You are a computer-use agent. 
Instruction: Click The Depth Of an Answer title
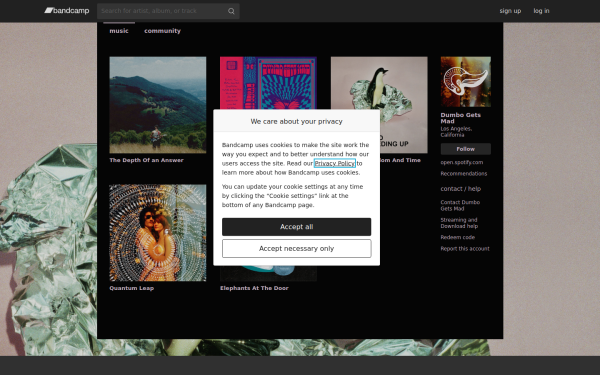[x=147, y=160]
